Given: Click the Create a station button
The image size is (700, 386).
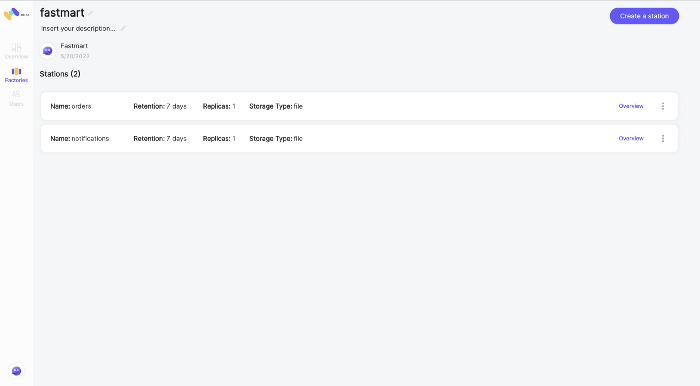Looking at the screenshot, I should 644,16.
